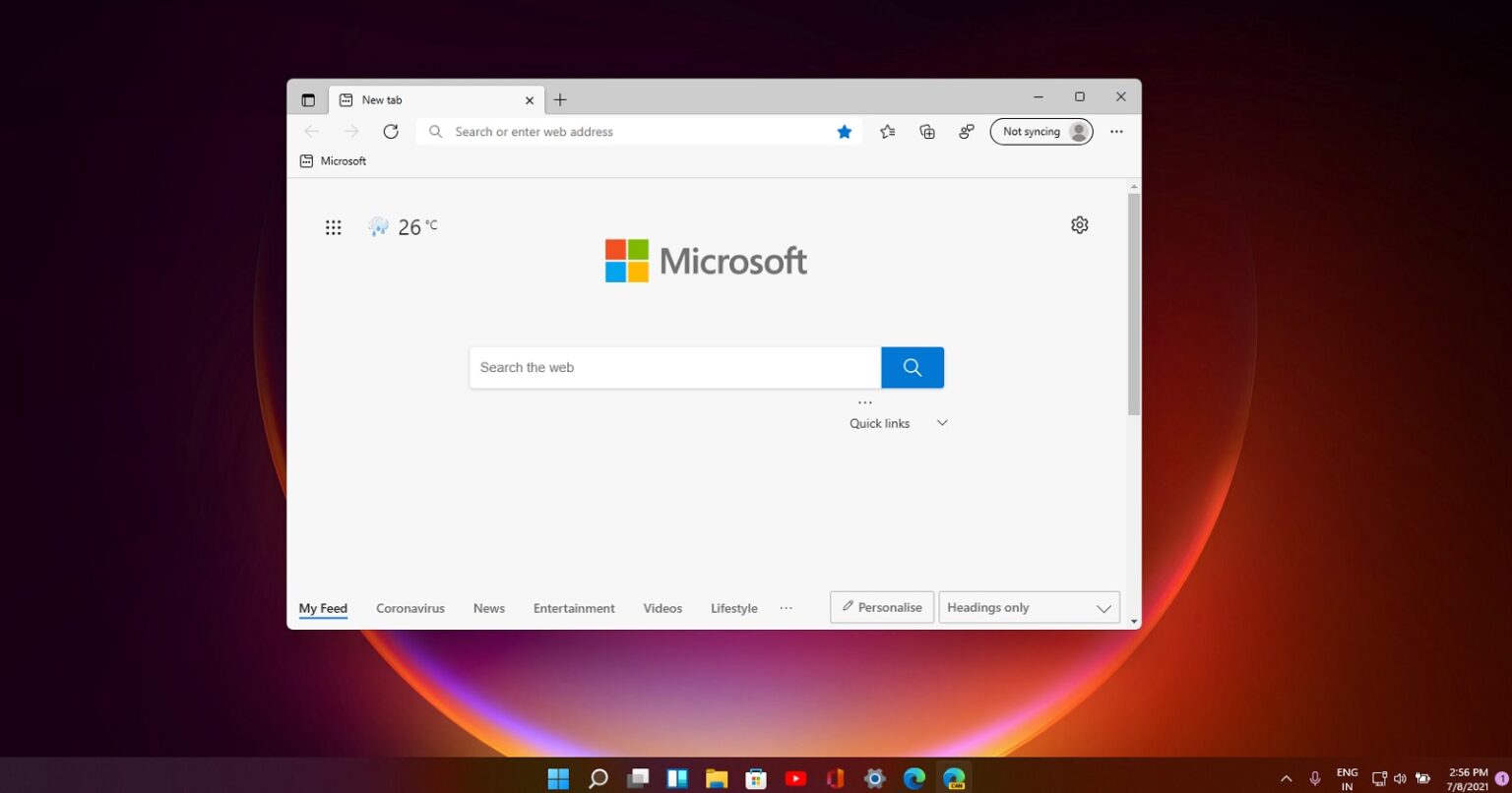Open the page layout settings gear
This screenshot has height=793, width=1512.
click(1079, 224)
